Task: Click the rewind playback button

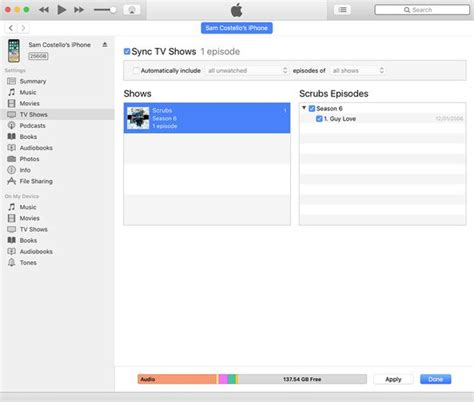Action: 44,10
